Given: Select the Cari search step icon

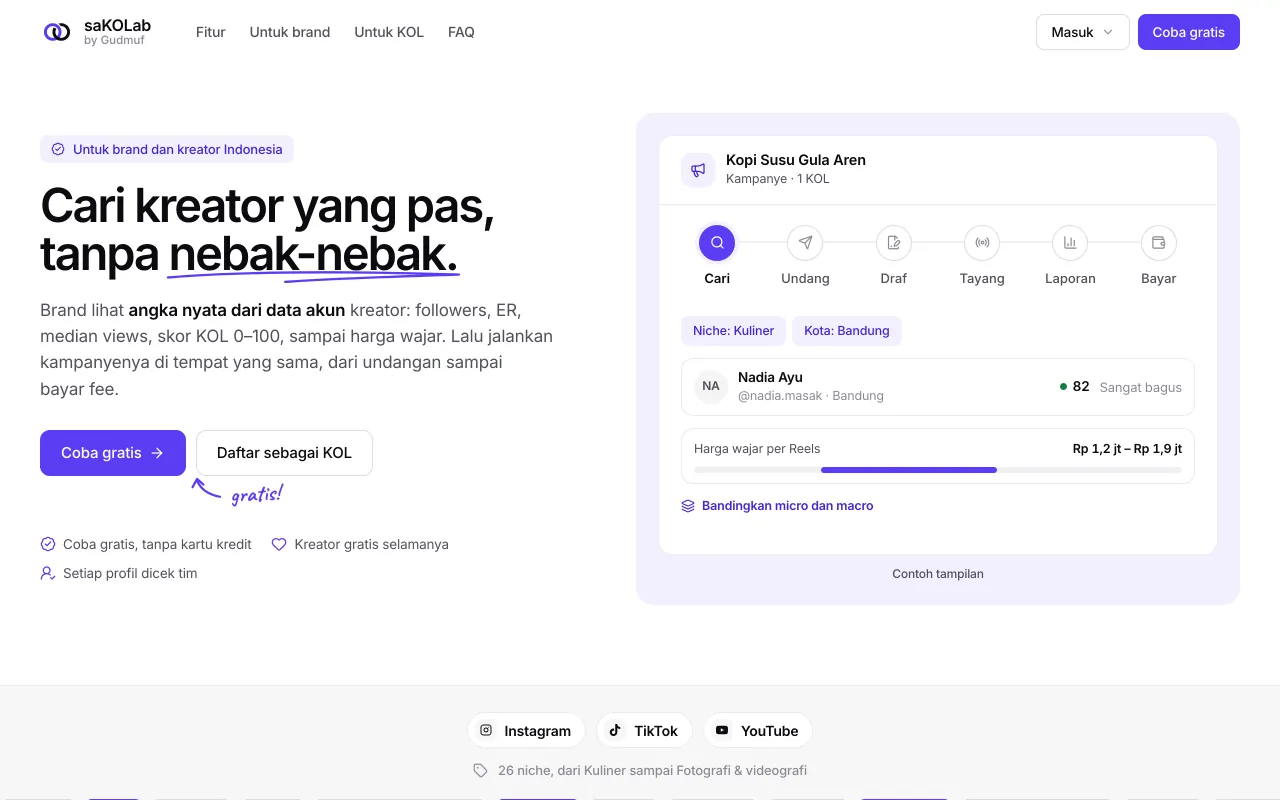Looking at the screenshot, I should 717,242.
